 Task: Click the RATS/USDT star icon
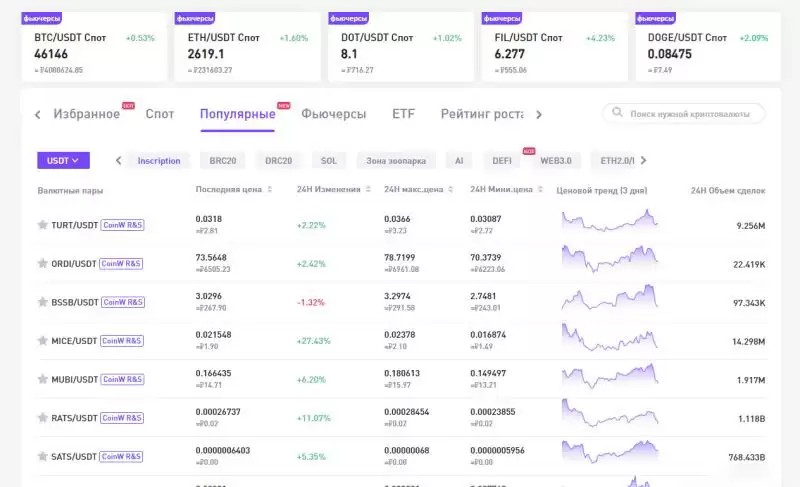(42, 418)
